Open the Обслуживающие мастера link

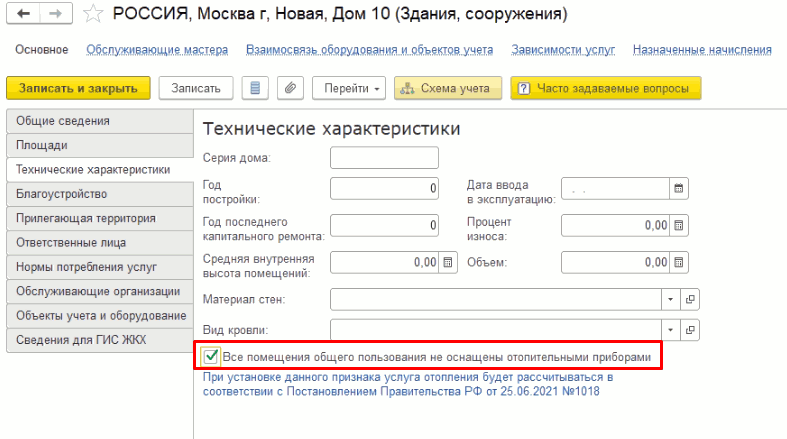pos(157,49)
